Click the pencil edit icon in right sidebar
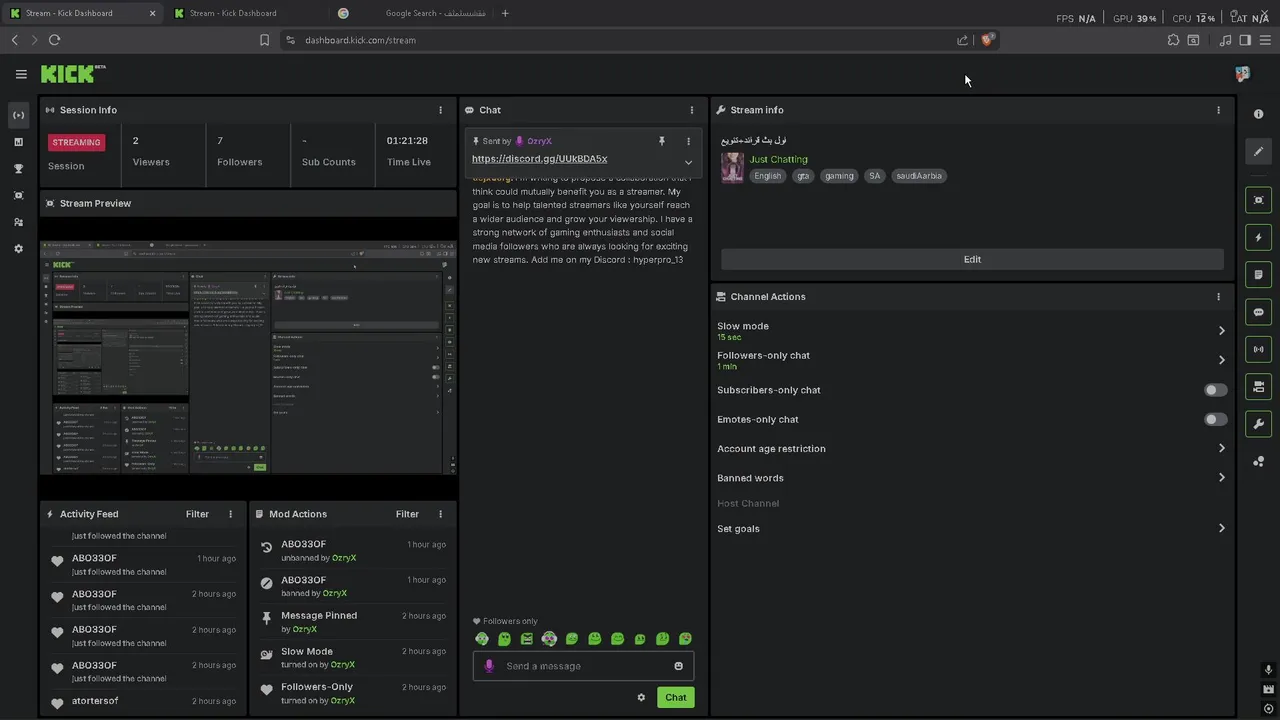Image resolution: width=1280 pixels, height=720 pixels. pyautogui.click(x=1258, y=151)
